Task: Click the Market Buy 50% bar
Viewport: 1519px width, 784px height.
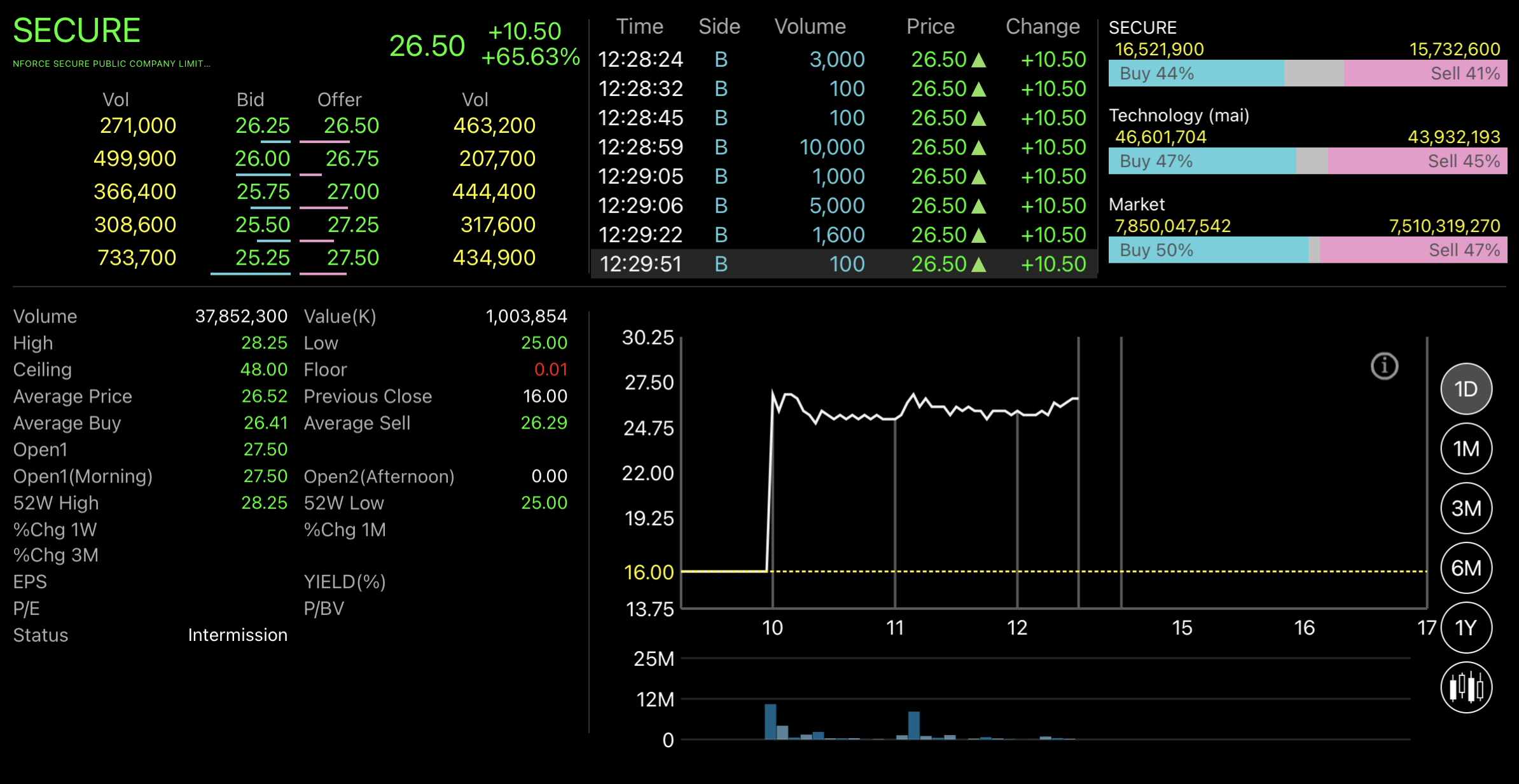Action: pyautogui.click(x=1208, y=250)
